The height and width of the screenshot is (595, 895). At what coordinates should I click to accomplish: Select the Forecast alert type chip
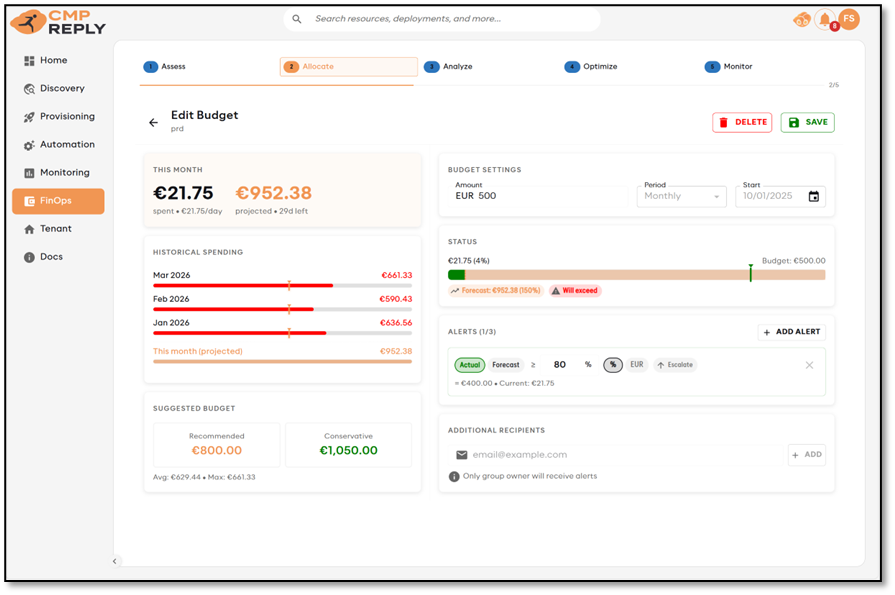click(x=505, y=365)
